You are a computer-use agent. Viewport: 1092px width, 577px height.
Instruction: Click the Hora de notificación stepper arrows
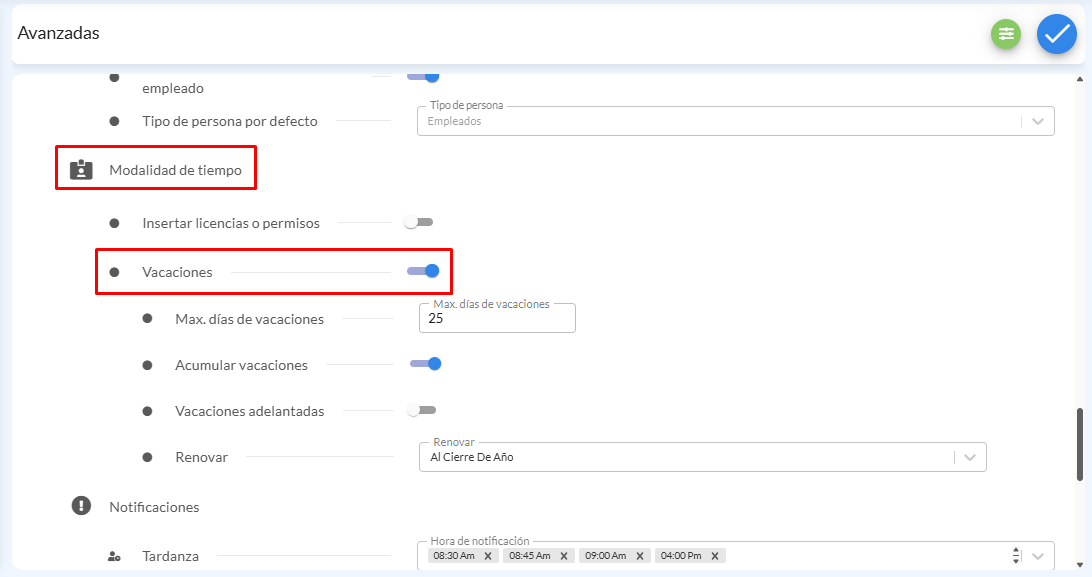[x=1016, y=556]
